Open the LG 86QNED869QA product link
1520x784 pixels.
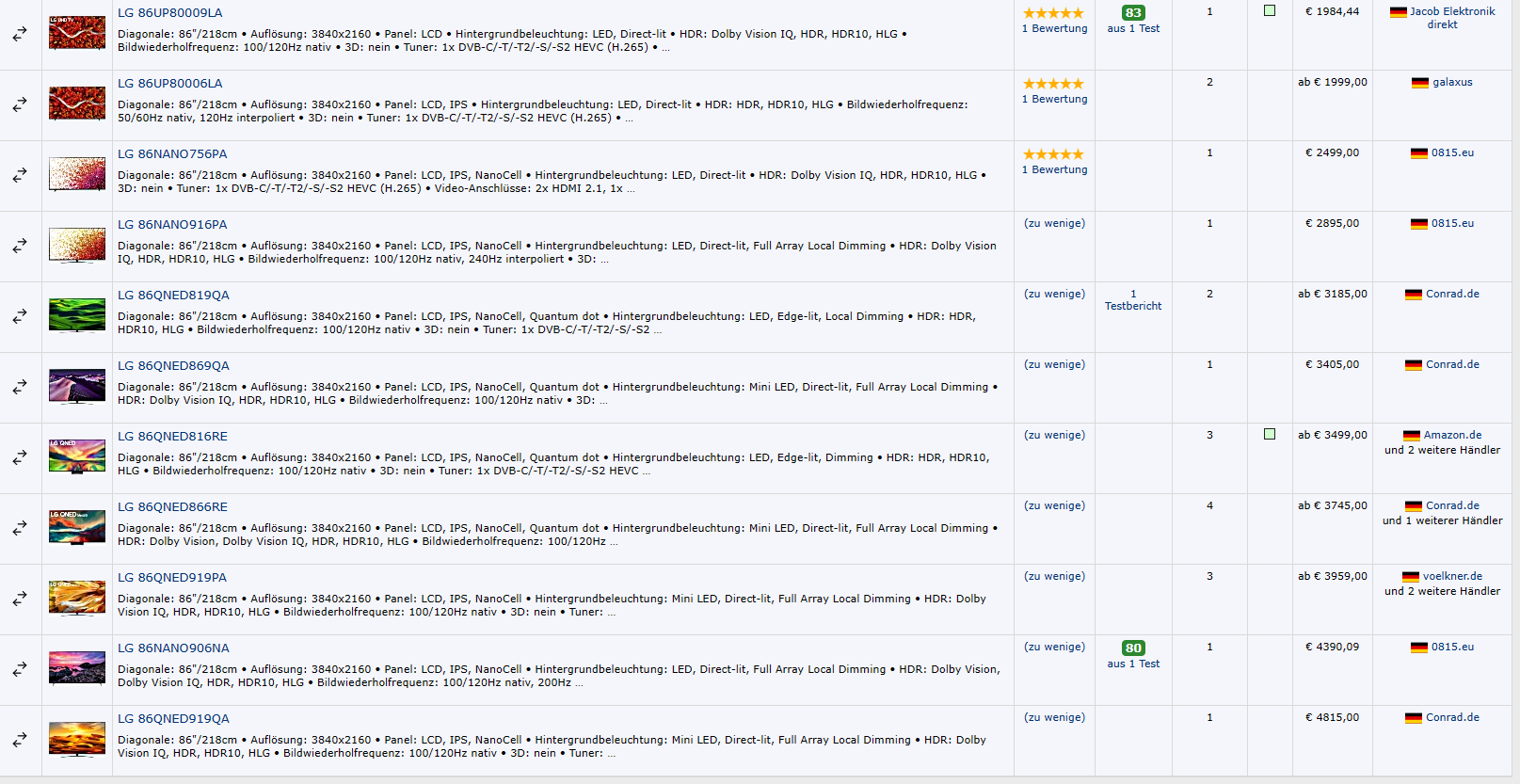pyautogui.click(x=173, y=366)
